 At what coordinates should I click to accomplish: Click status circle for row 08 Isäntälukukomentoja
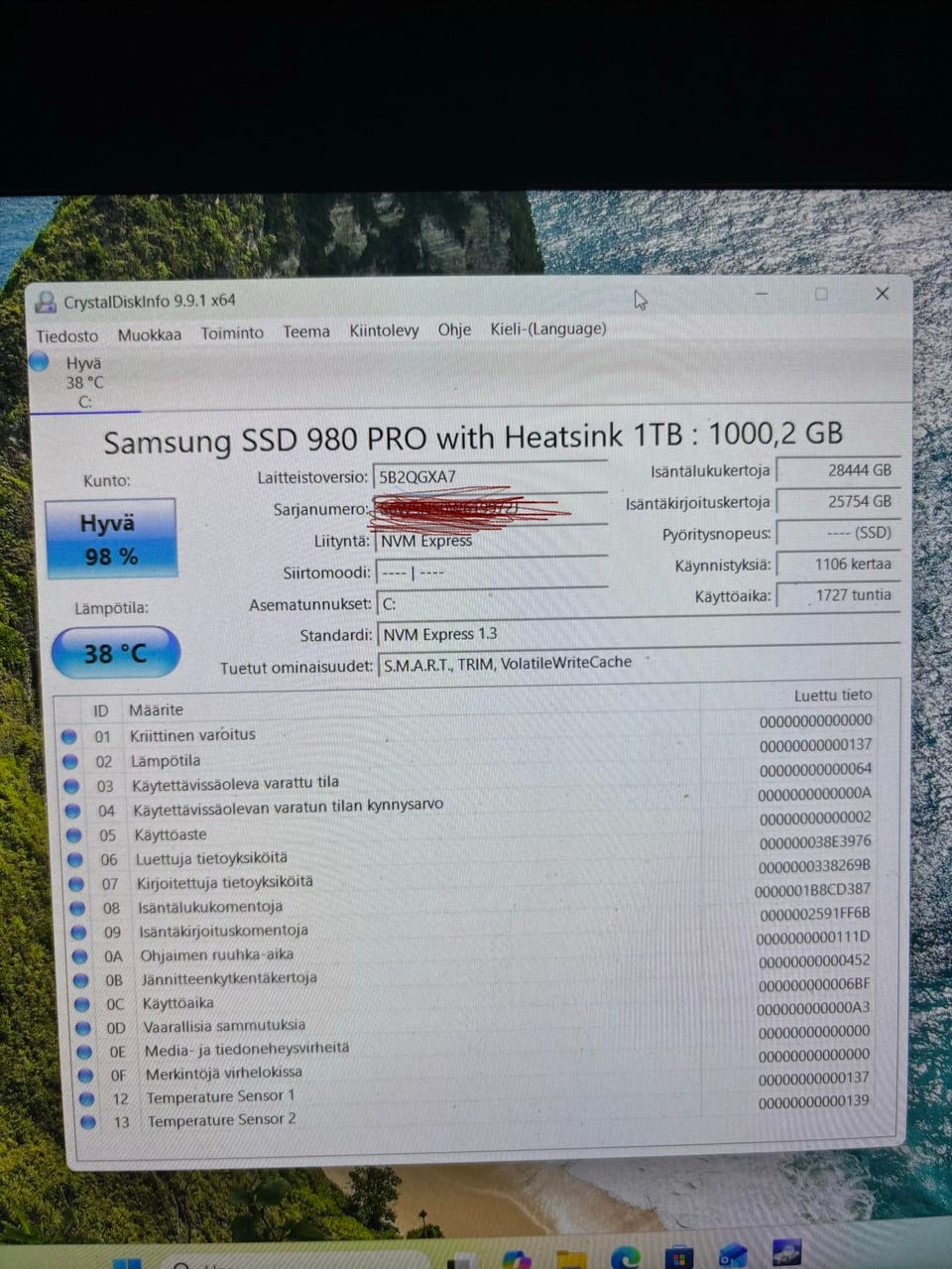[x=78, y=908]
